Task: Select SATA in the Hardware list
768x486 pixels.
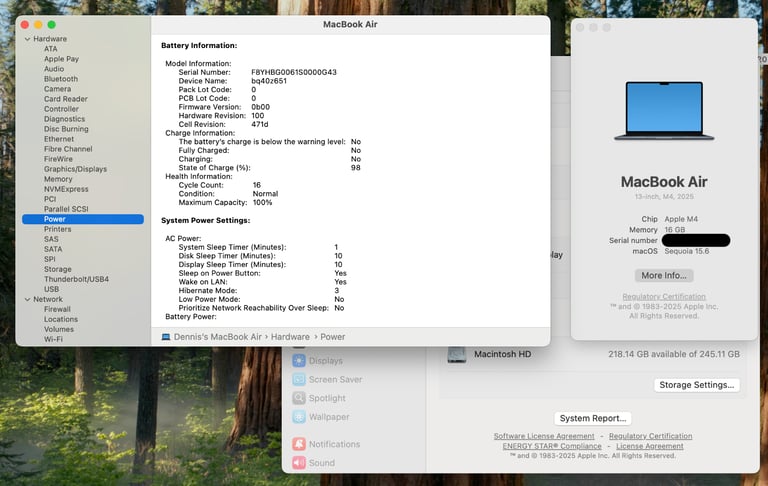Action: (53, 249)
